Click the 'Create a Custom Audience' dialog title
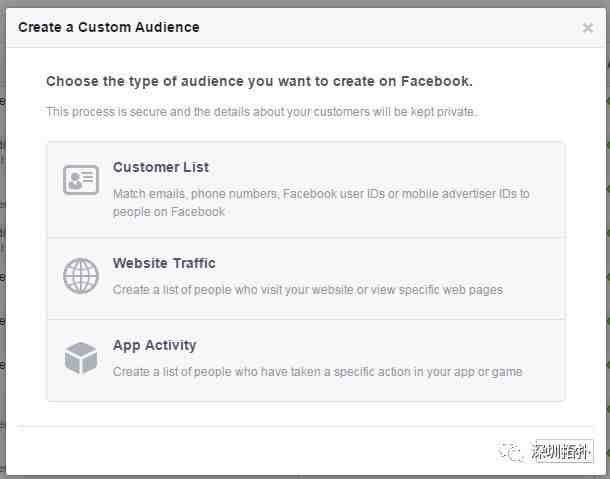This screenshot has height=479, width=610. 109,27
